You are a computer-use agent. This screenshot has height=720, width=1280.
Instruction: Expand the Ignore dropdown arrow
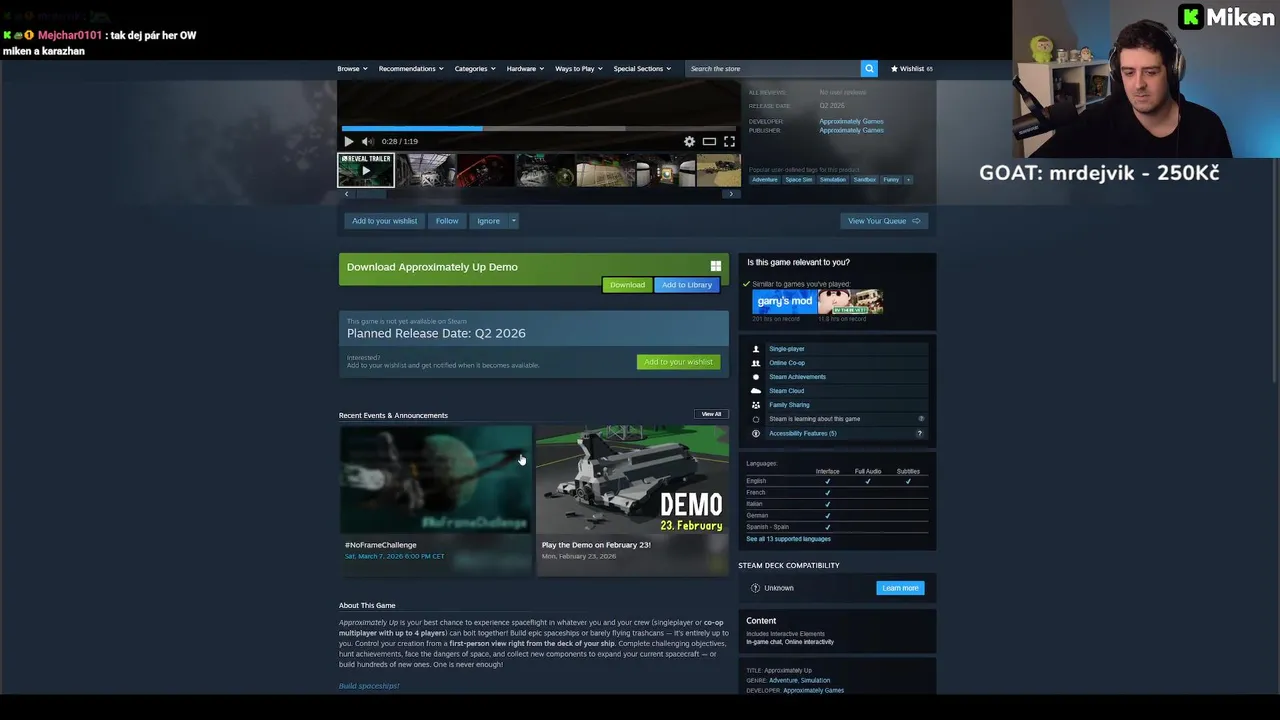[514, 221]
